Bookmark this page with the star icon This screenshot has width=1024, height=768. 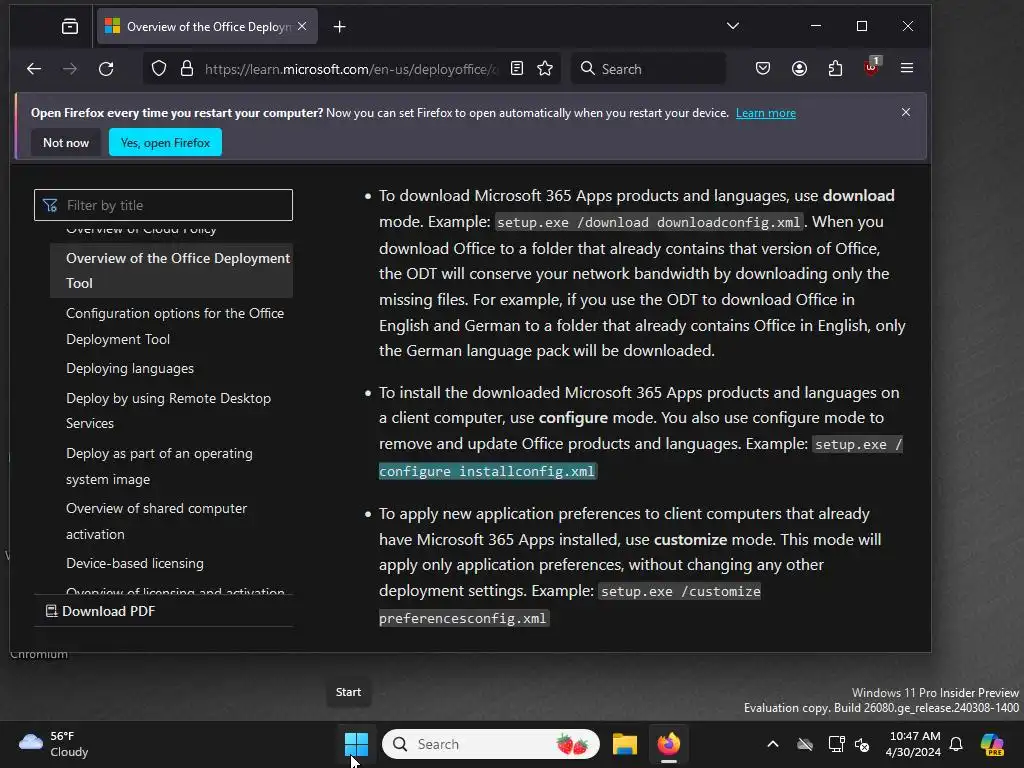coord(545,69)
